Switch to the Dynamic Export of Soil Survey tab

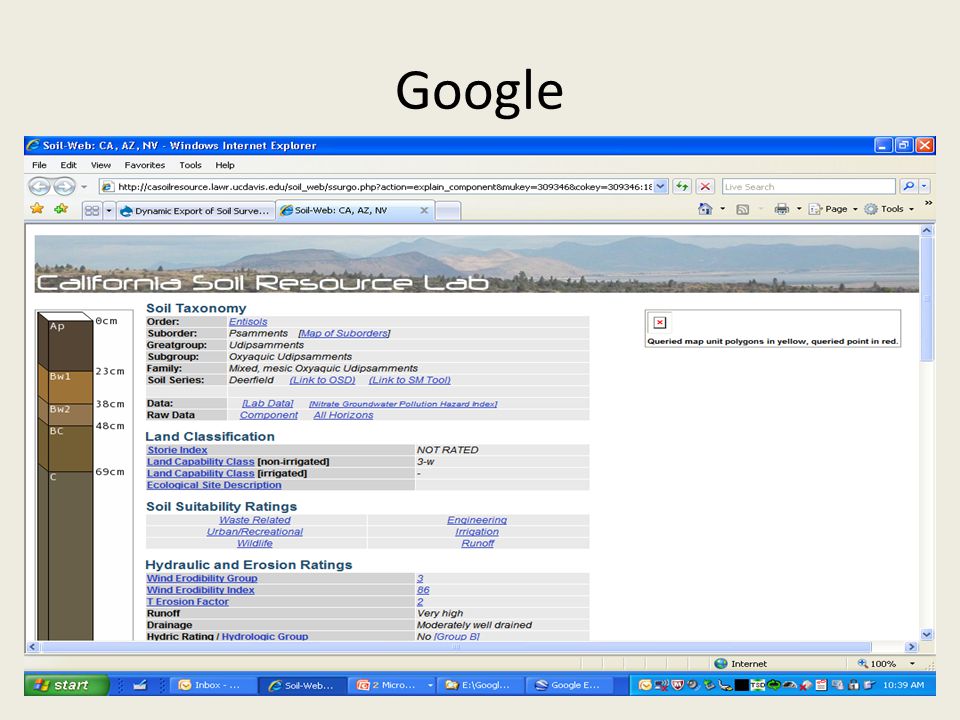pyautogui.click(x=195, y=211)
